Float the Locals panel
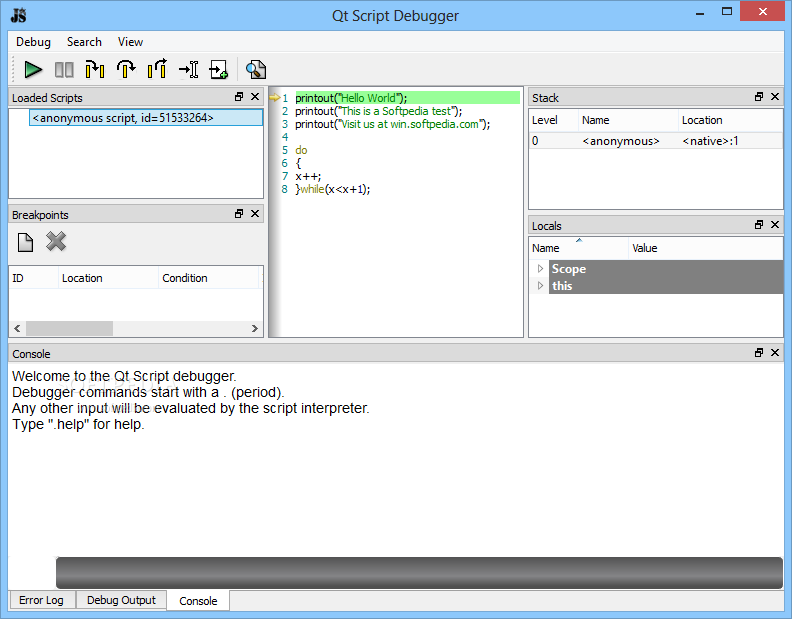This screenshot has height=619, width=792. (759, 224)
